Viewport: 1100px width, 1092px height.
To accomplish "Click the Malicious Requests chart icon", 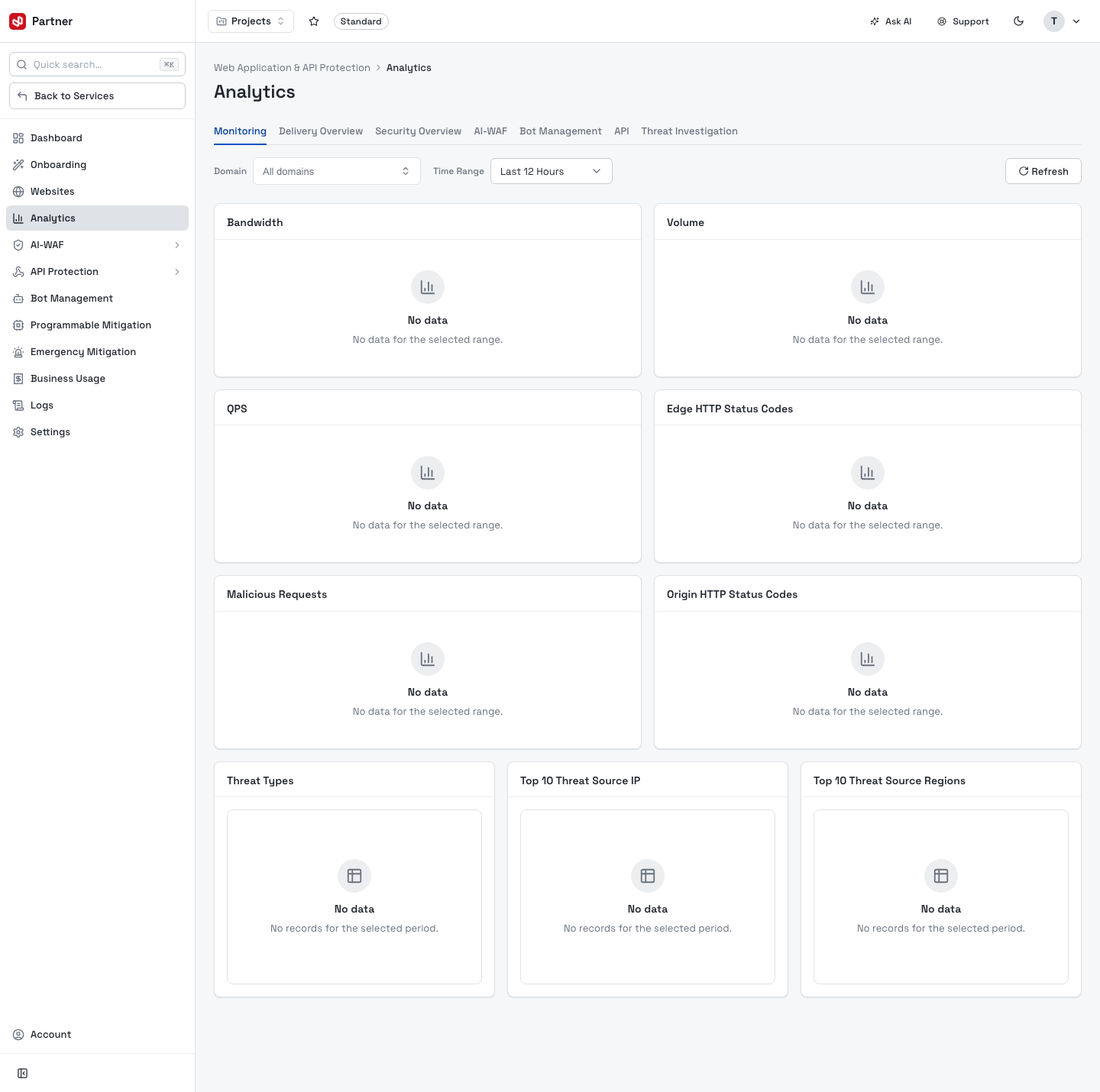I will click(428, 659).
